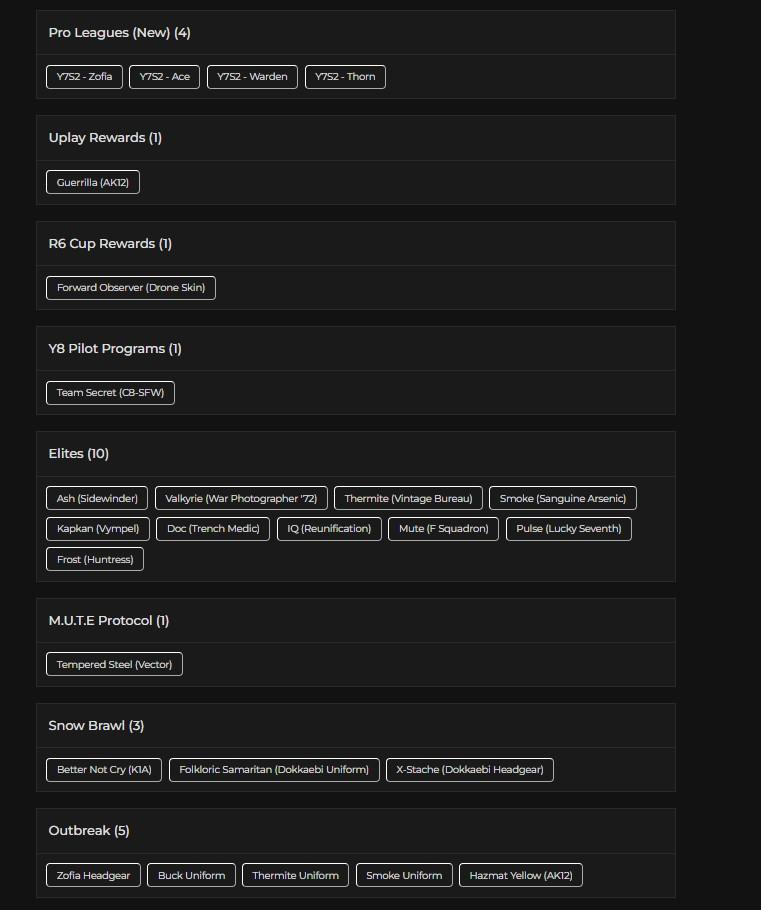Click the Elites (10) section header

coord(79,454)
